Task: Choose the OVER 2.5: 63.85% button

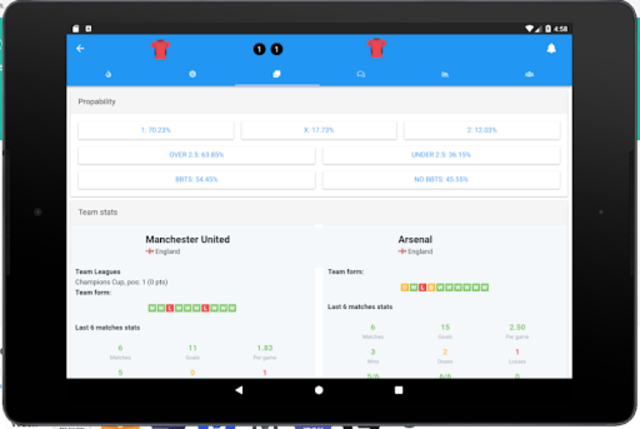Action: (196, 155)
